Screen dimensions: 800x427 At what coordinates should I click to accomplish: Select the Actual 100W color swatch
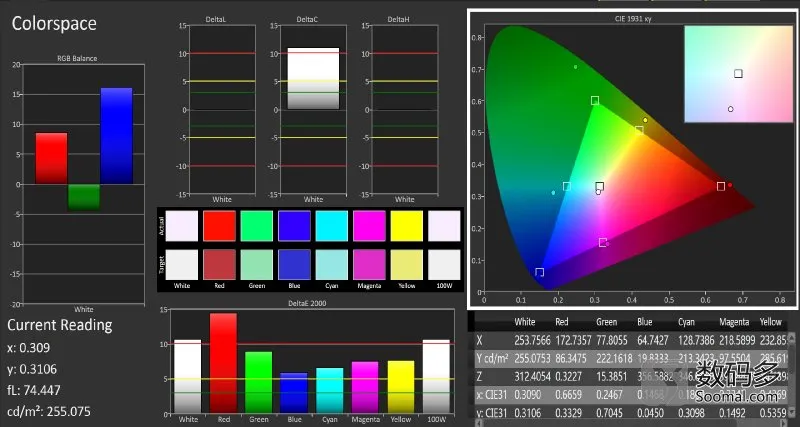[x=444, y=225]
